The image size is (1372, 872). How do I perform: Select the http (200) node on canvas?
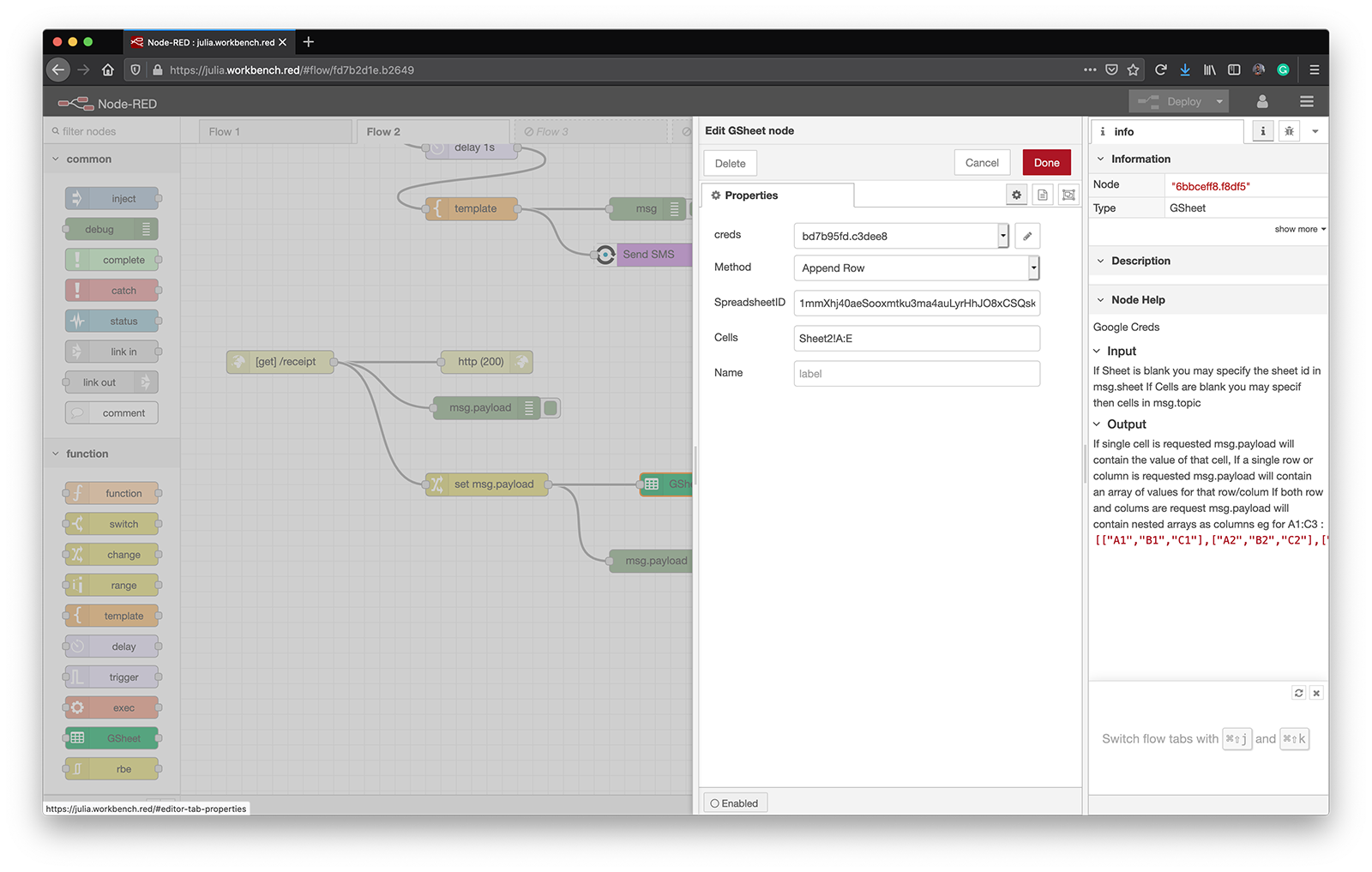pyautogui.click(x=486, y=362)
